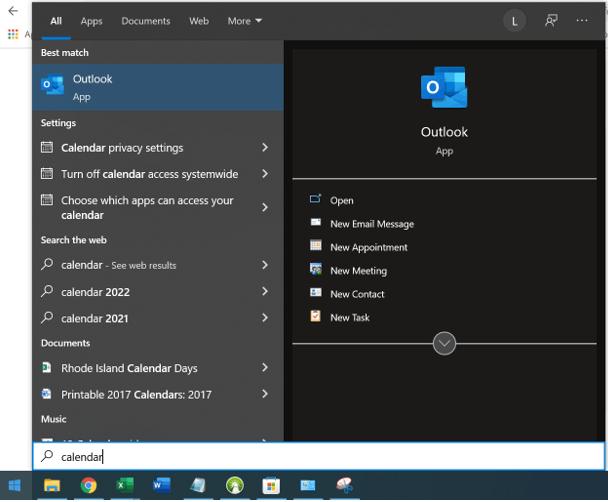
Task: Open the Microsoft Store taskbar icon
Action: click(x=271, y=486)
